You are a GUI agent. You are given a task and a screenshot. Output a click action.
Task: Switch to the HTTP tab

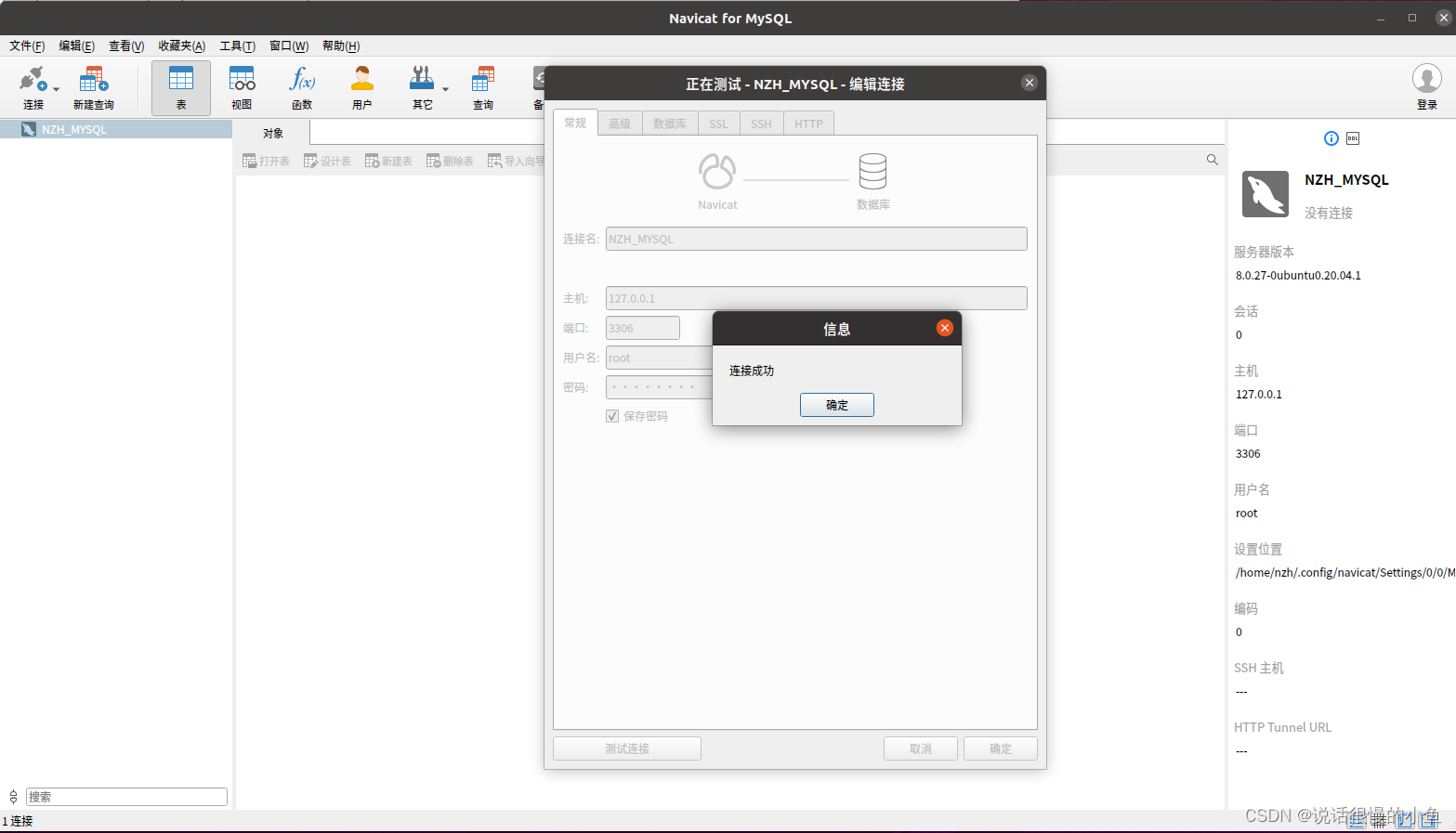[x=809, y=124]
